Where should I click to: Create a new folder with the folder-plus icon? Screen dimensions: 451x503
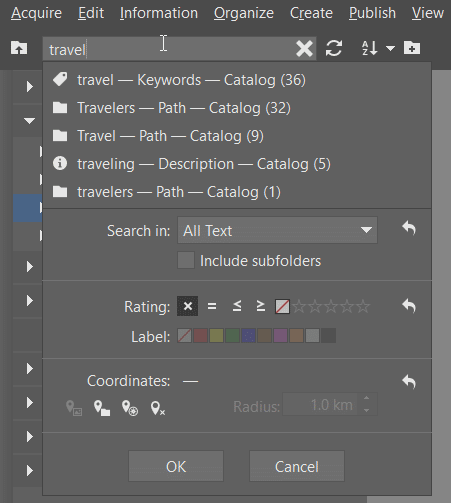412,48
